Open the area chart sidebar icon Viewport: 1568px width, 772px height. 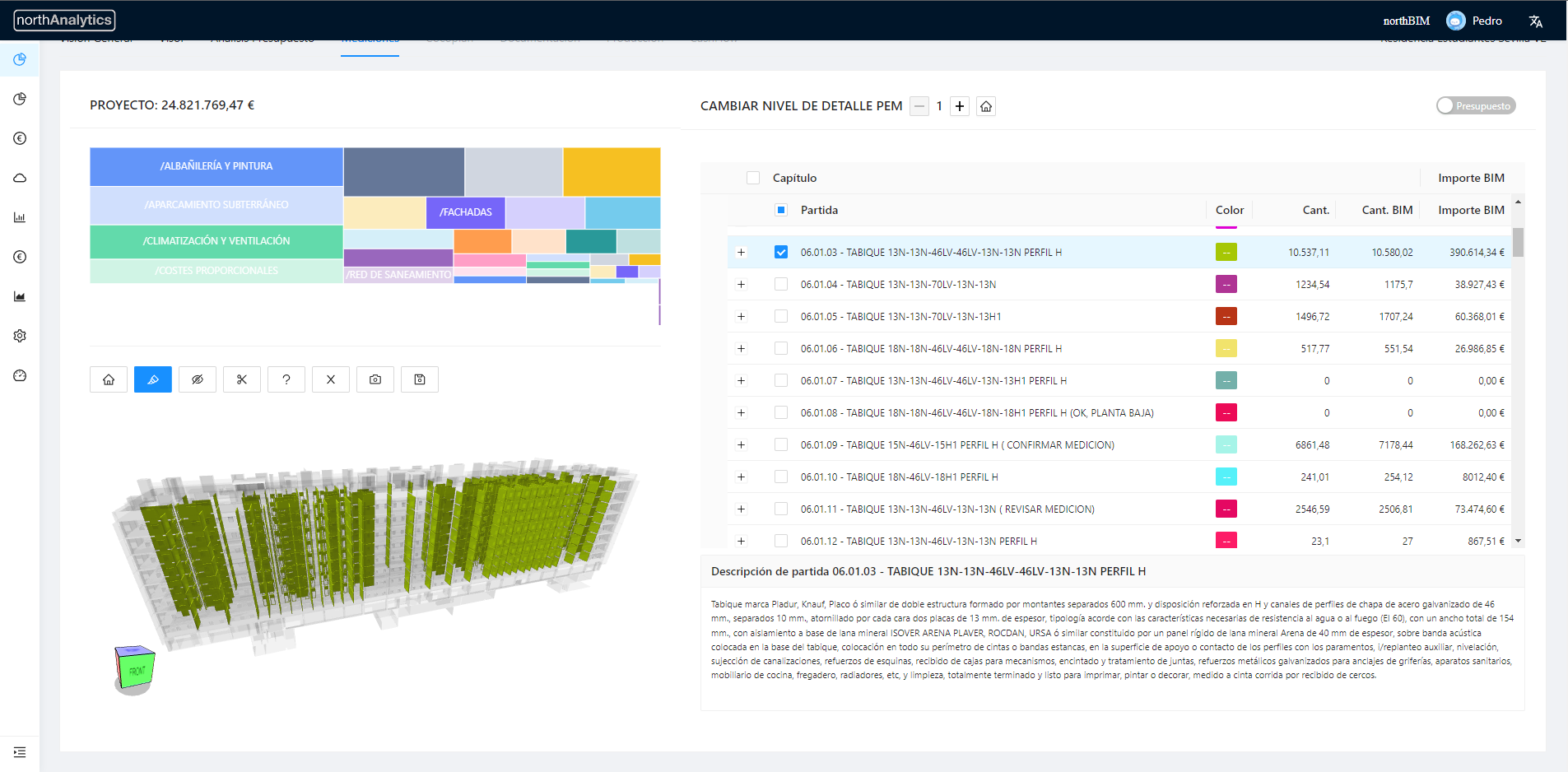click(x=20, y=296)
